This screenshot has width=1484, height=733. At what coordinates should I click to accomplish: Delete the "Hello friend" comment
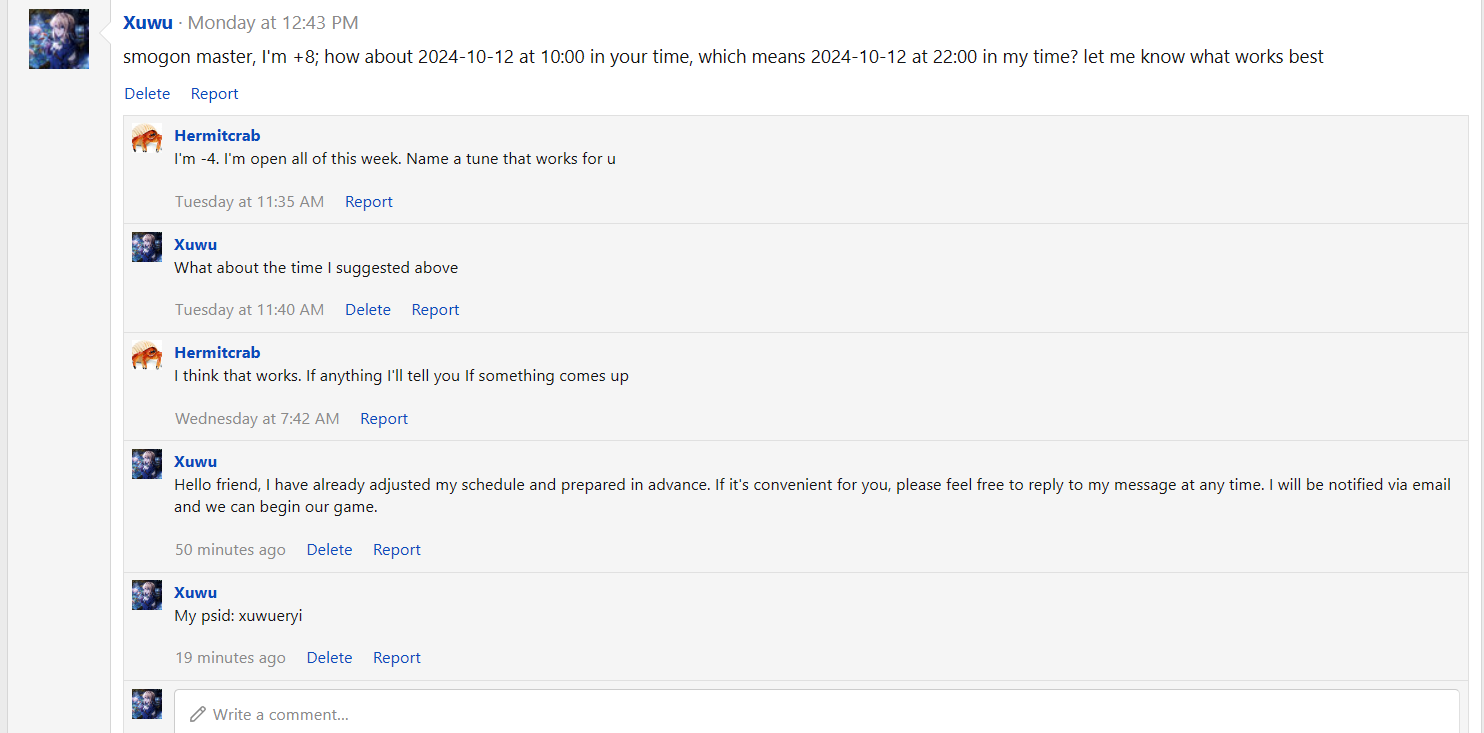coord(329,550)
